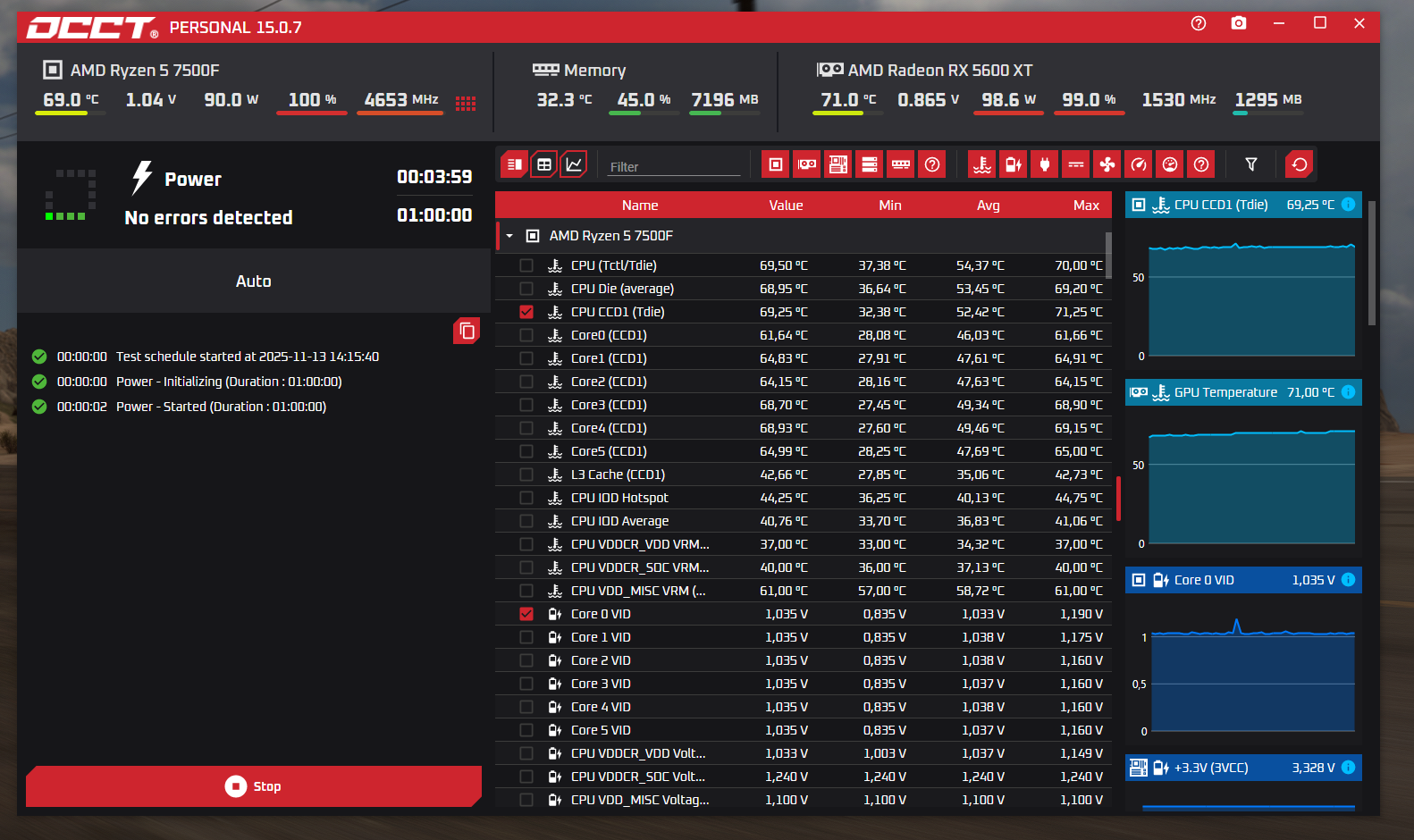Enable the CPU Die (average) checkbox
This screenshot has width=1414, height=840.
coord(526,289)
